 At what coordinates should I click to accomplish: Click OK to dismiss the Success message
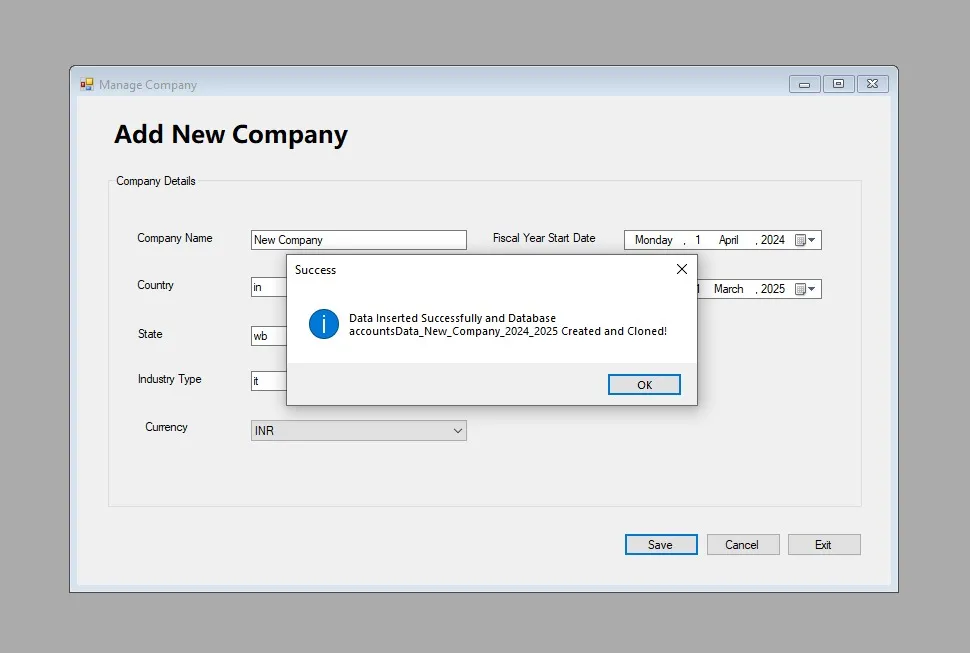click(643, 384)
